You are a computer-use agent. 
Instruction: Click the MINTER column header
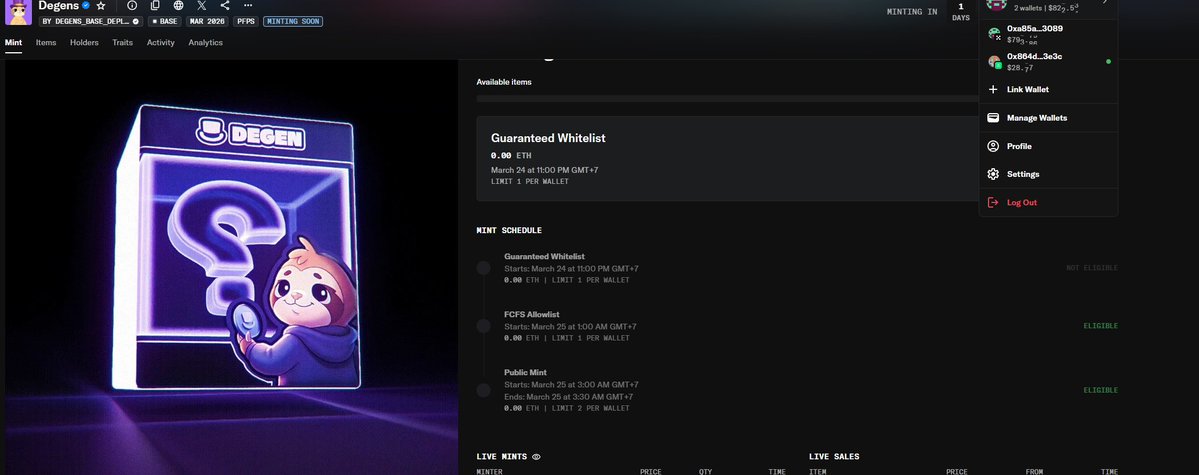pyautogui.click(x=489, y=471)
